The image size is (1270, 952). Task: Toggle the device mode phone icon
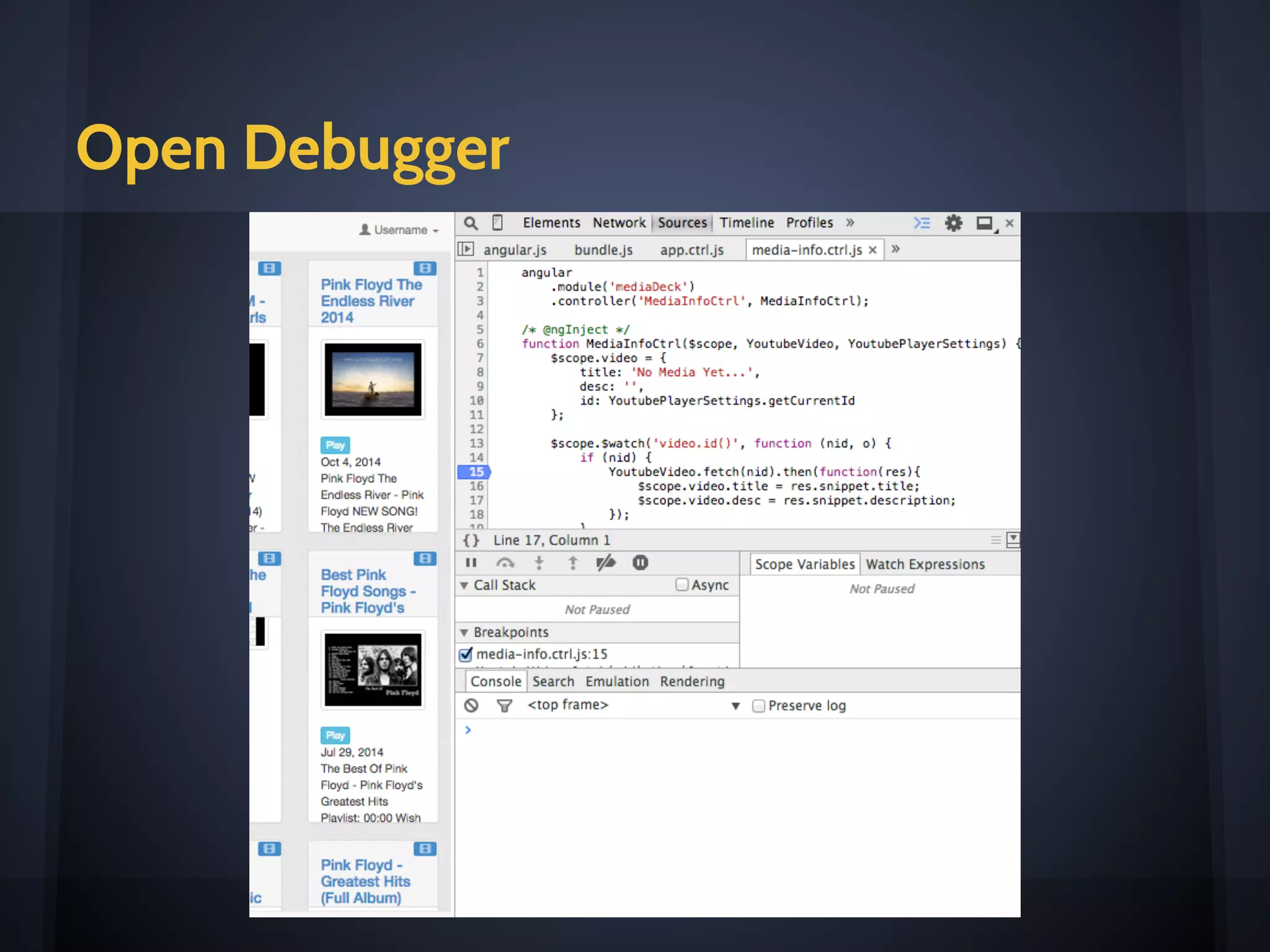pyautogui.click(x=497, y=223)
